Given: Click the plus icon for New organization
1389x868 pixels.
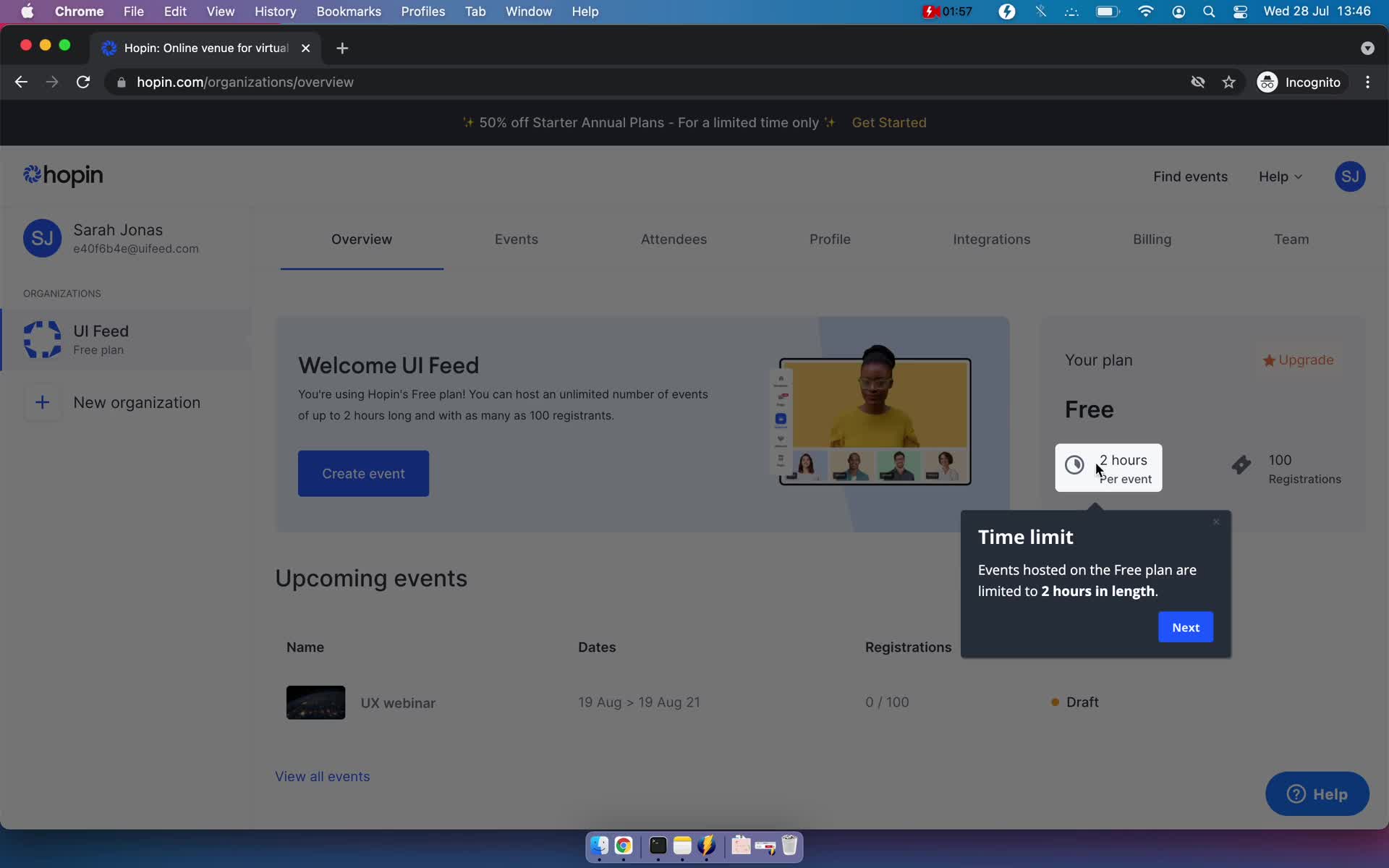Looking at the screenshot, I should pyautogui.click(x=42, y=402).
